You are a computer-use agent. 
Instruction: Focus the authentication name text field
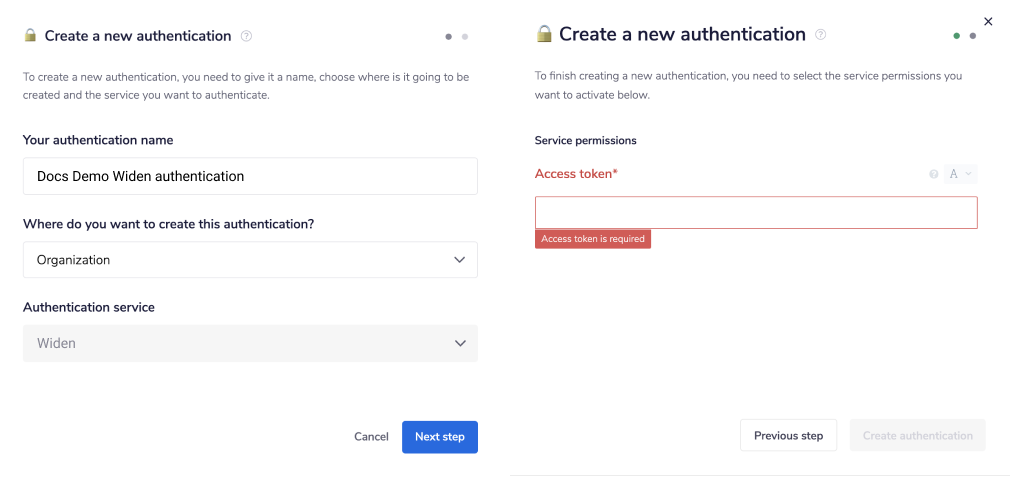[x=250, y=176]
